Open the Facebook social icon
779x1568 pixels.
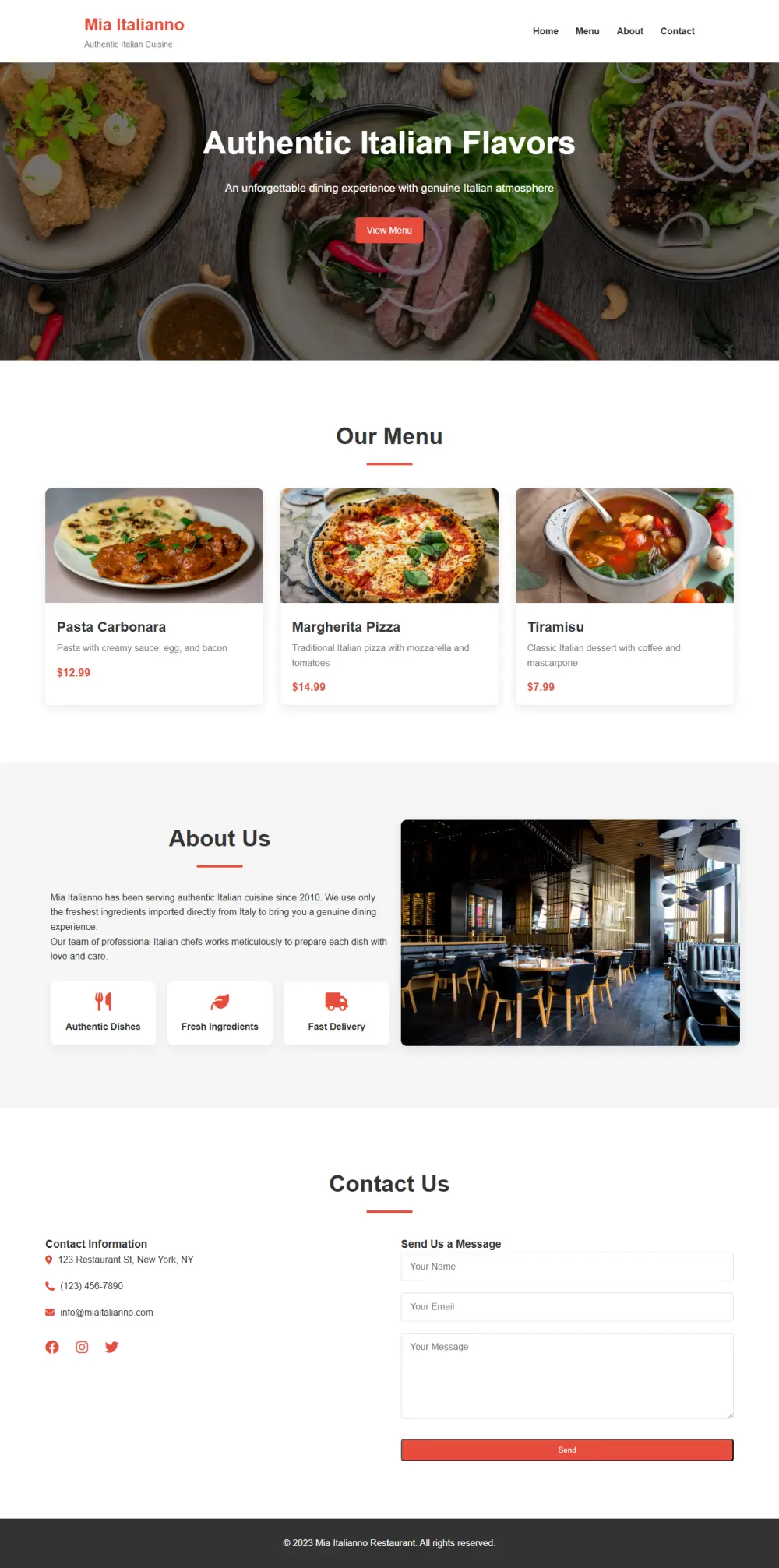52,1347
